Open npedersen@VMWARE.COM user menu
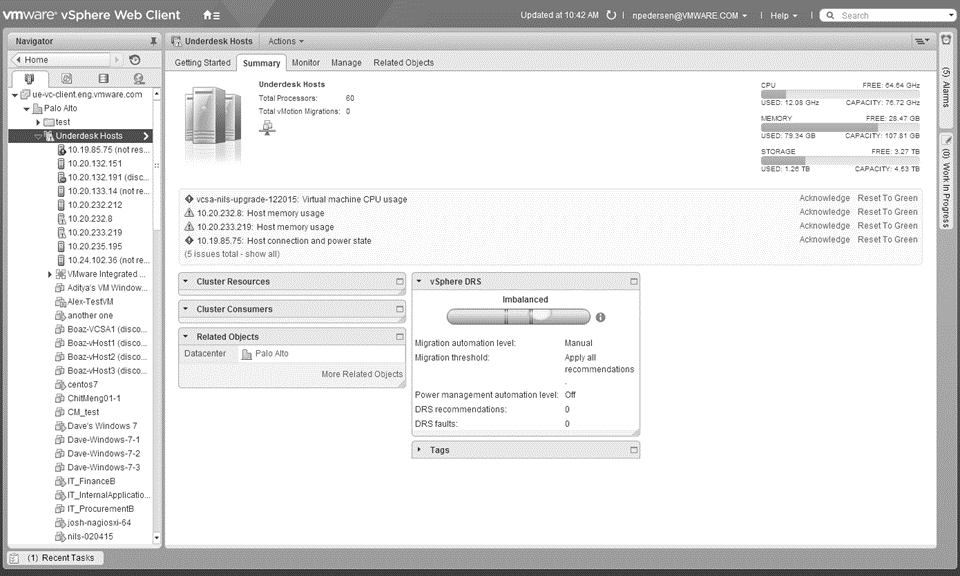 (689, 15)
